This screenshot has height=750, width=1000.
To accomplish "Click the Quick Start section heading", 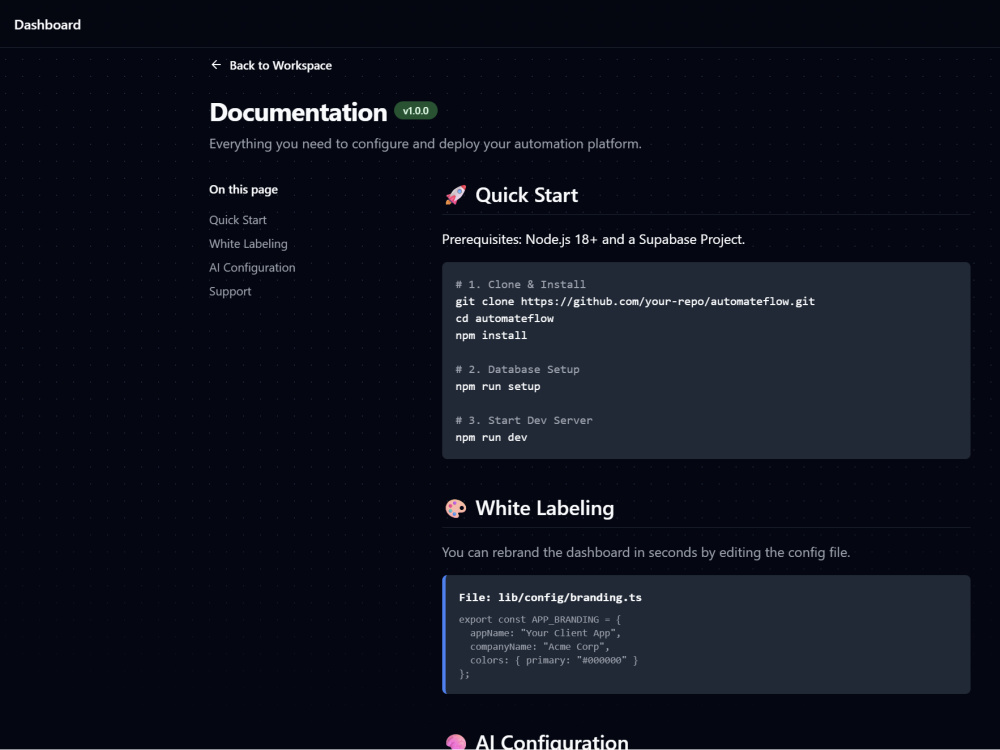I will pos(526,195).
